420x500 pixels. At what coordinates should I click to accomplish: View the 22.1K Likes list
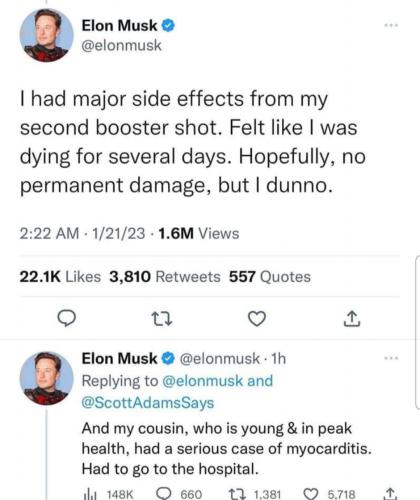(x=60, y=277)
